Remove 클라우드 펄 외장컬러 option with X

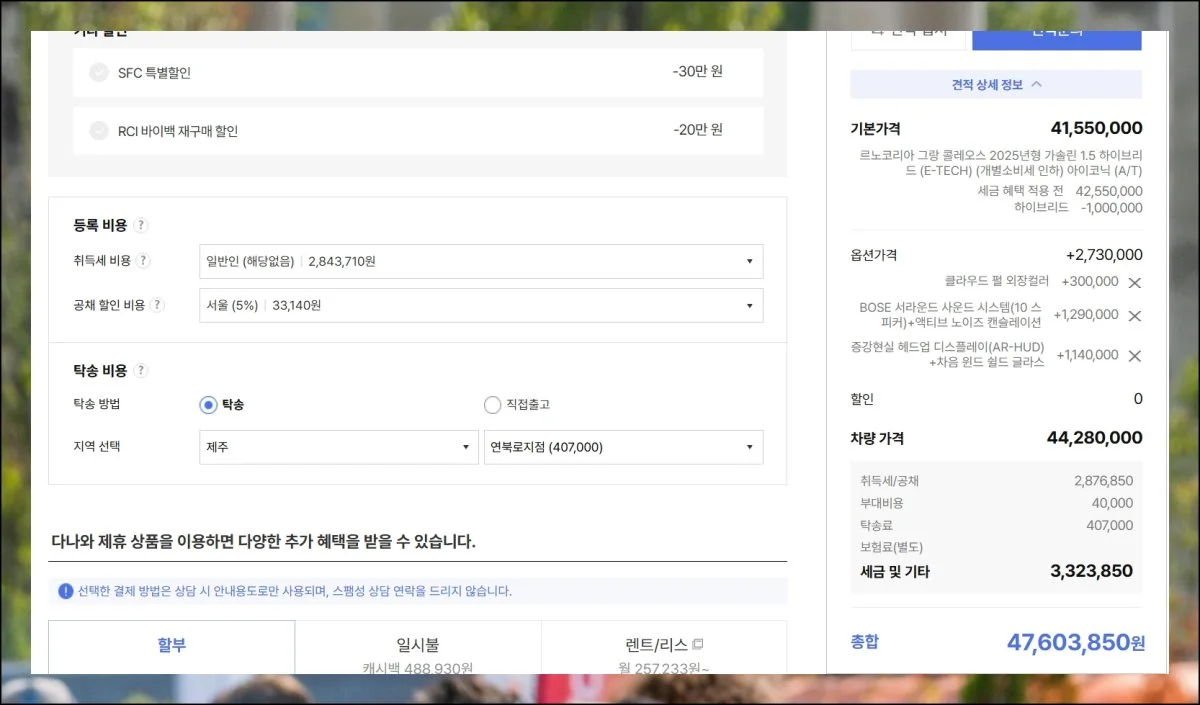coord(1134,283)
